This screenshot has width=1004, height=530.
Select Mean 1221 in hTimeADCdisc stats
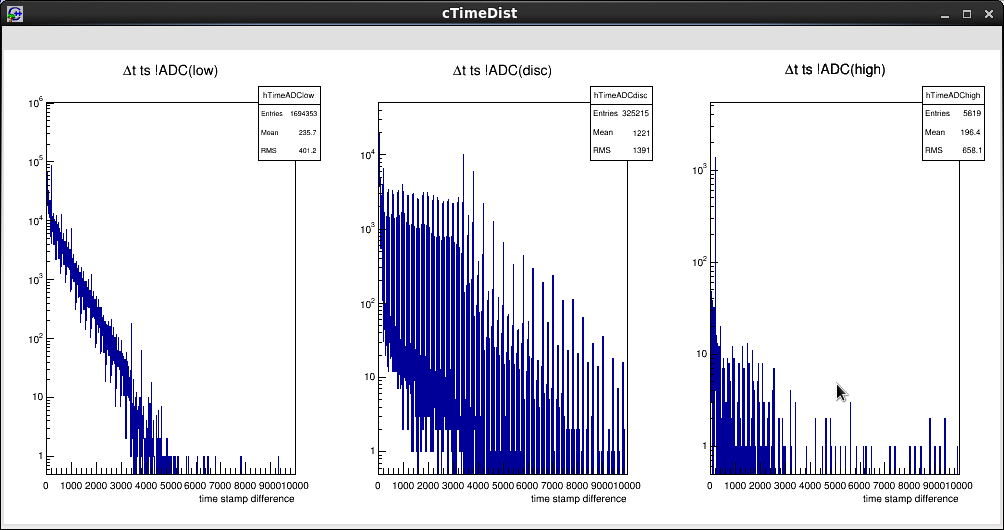[621, 132]
